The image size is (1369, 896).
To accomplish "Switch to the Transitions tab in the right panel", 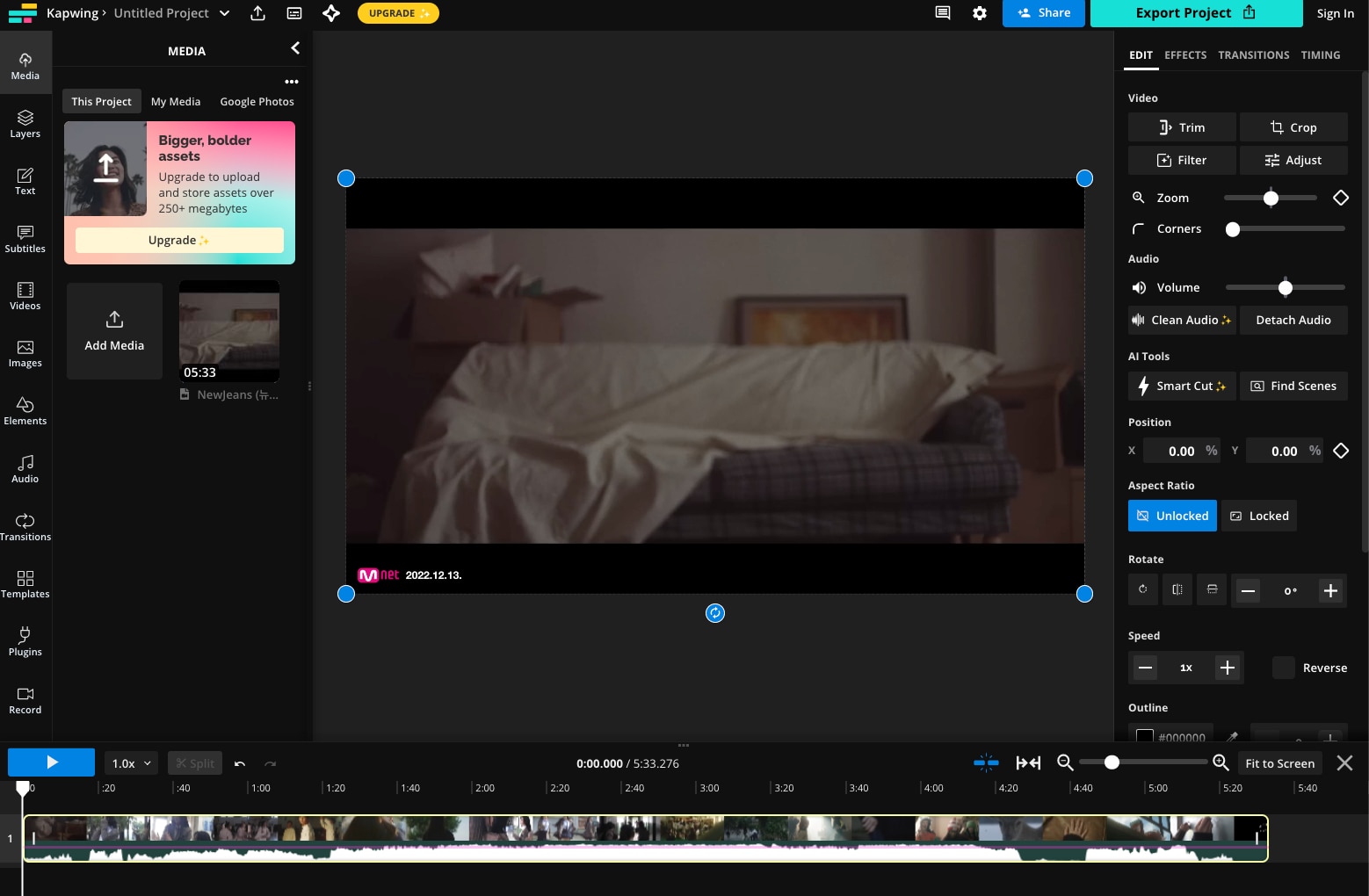I will point(1253,55).
